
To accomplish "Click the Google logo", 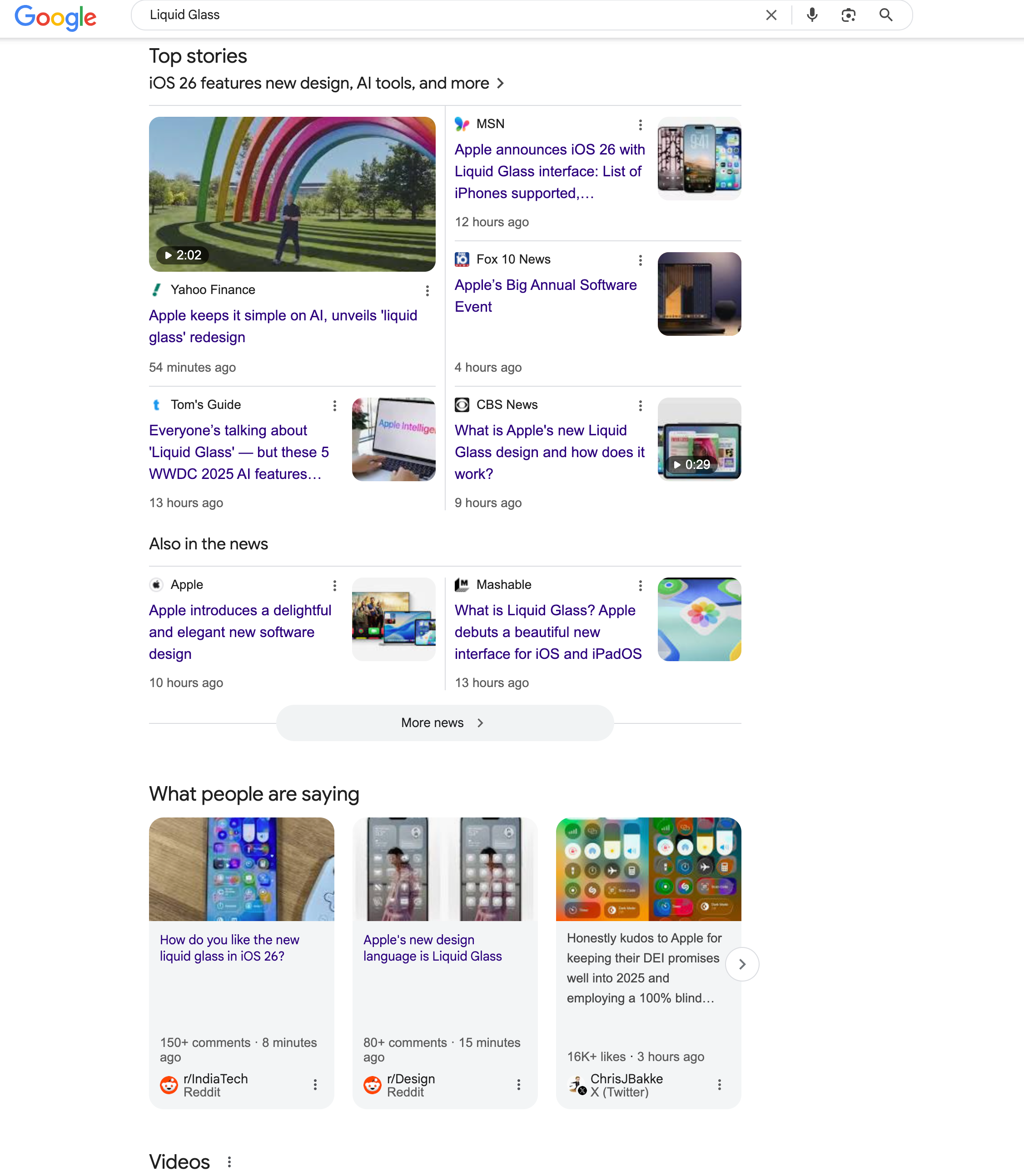I will pyautogui.click(x=55, y=17).
